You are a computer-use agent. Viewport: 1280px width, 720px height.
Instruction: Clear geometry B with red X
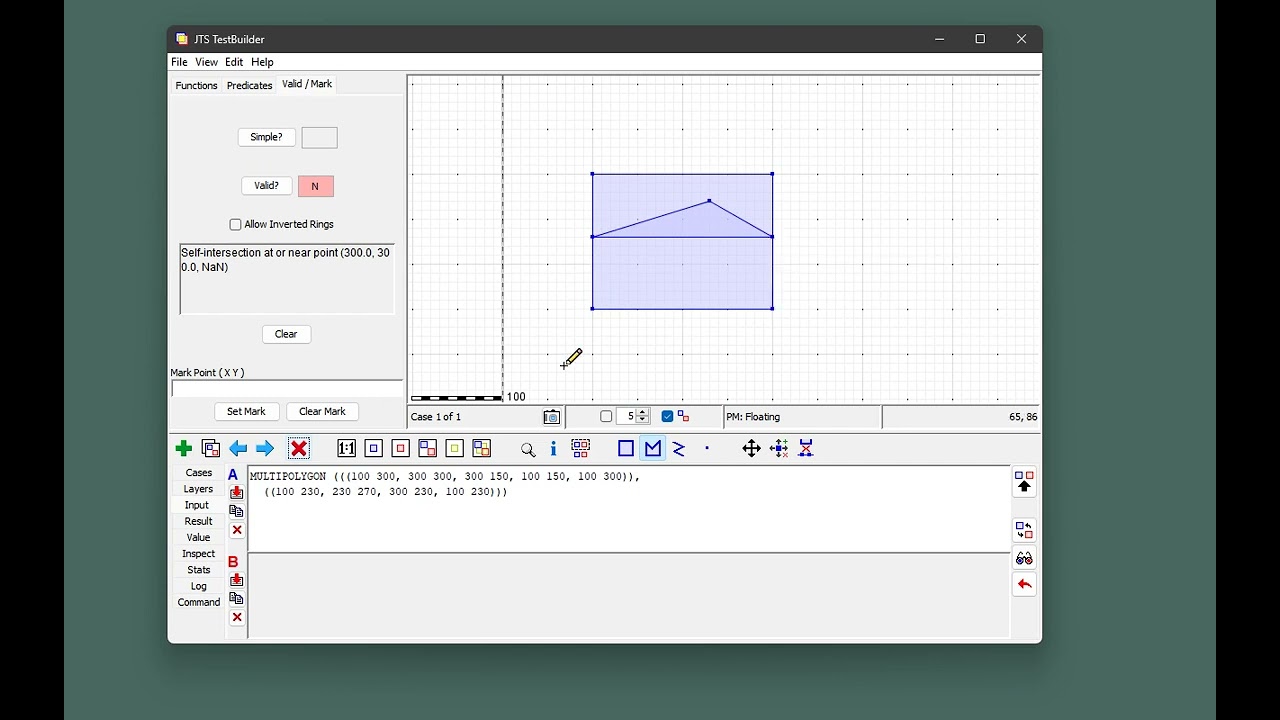(237, 617)
